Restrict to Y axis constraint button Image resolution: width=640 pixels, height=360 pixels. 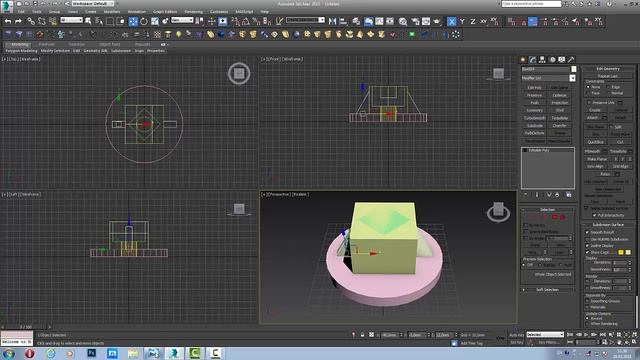coord(462,21)
